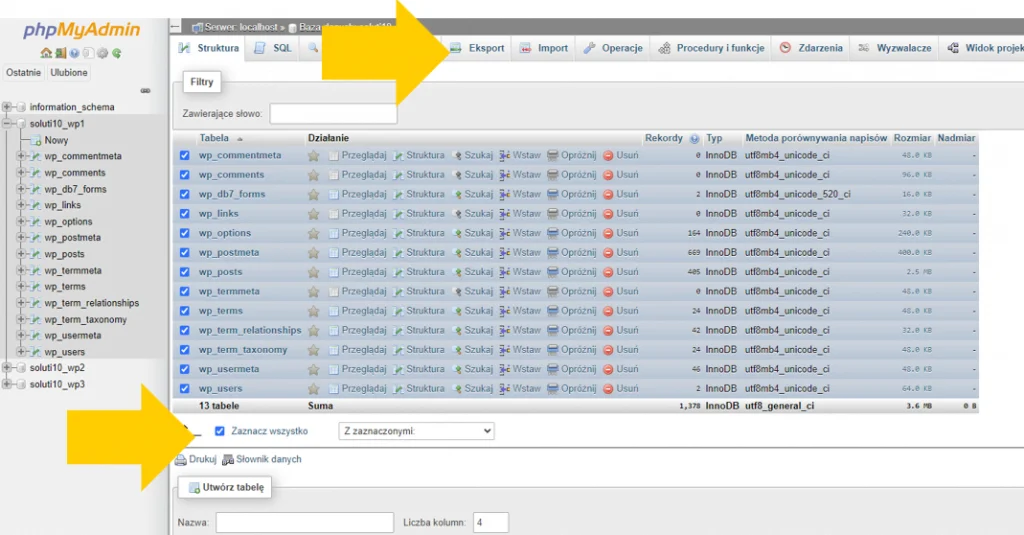Expand wp_users node in sidebar tree
1024x535 pixels.
(x=21, y=351)
